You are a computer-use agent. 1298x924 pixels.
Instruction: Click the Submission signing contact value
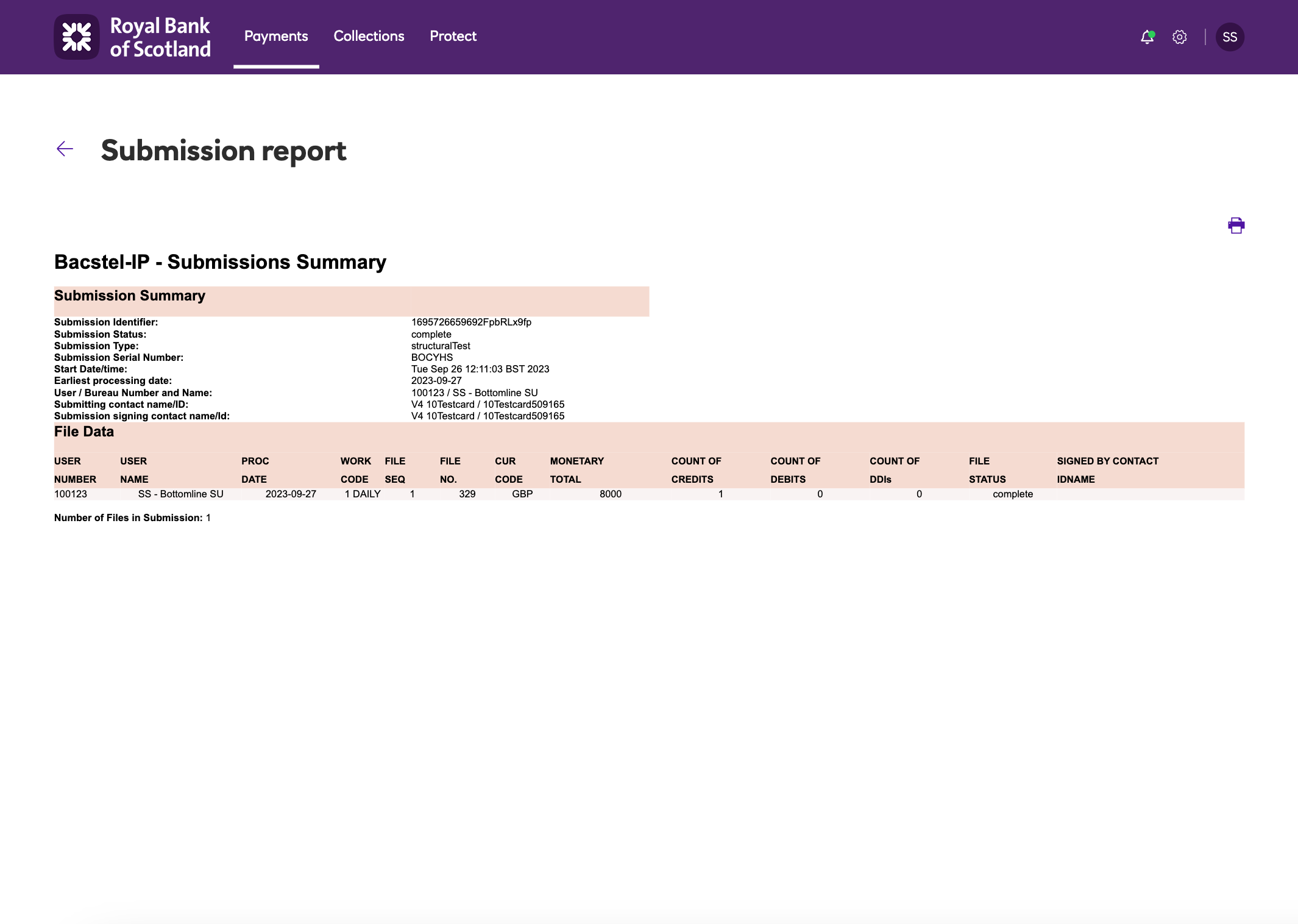point(488,416)
